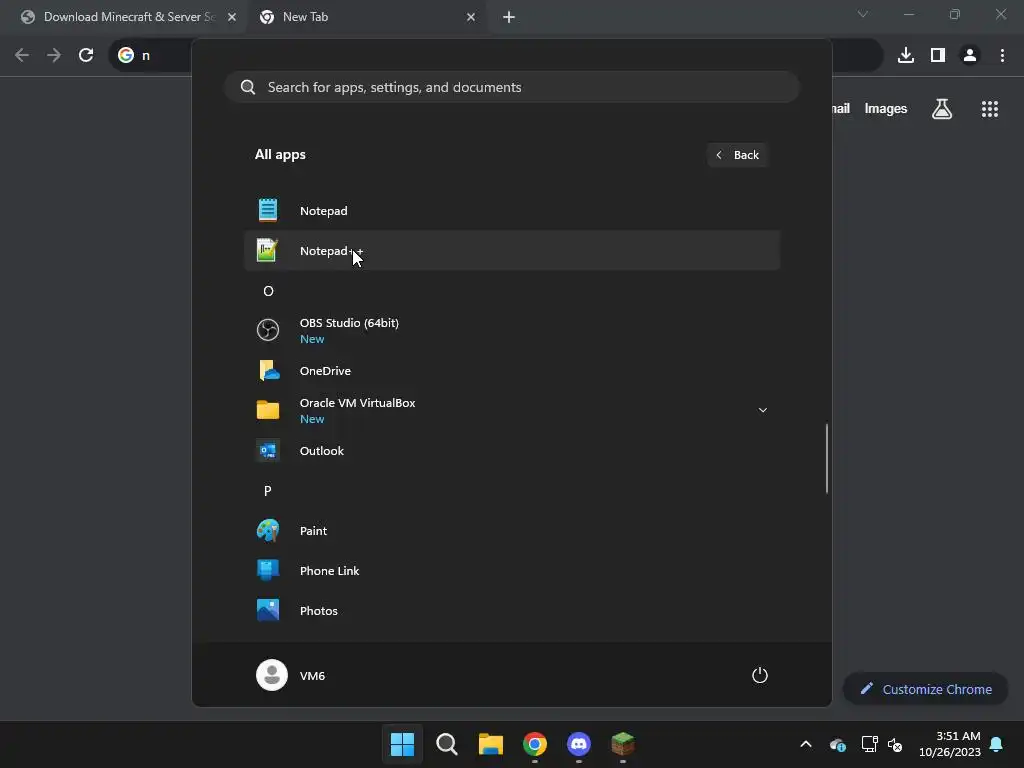Open the Chrome profile icon
The height and width of the screenshot is (768, 1024).
pyautogui.click(x=970, y=55)
